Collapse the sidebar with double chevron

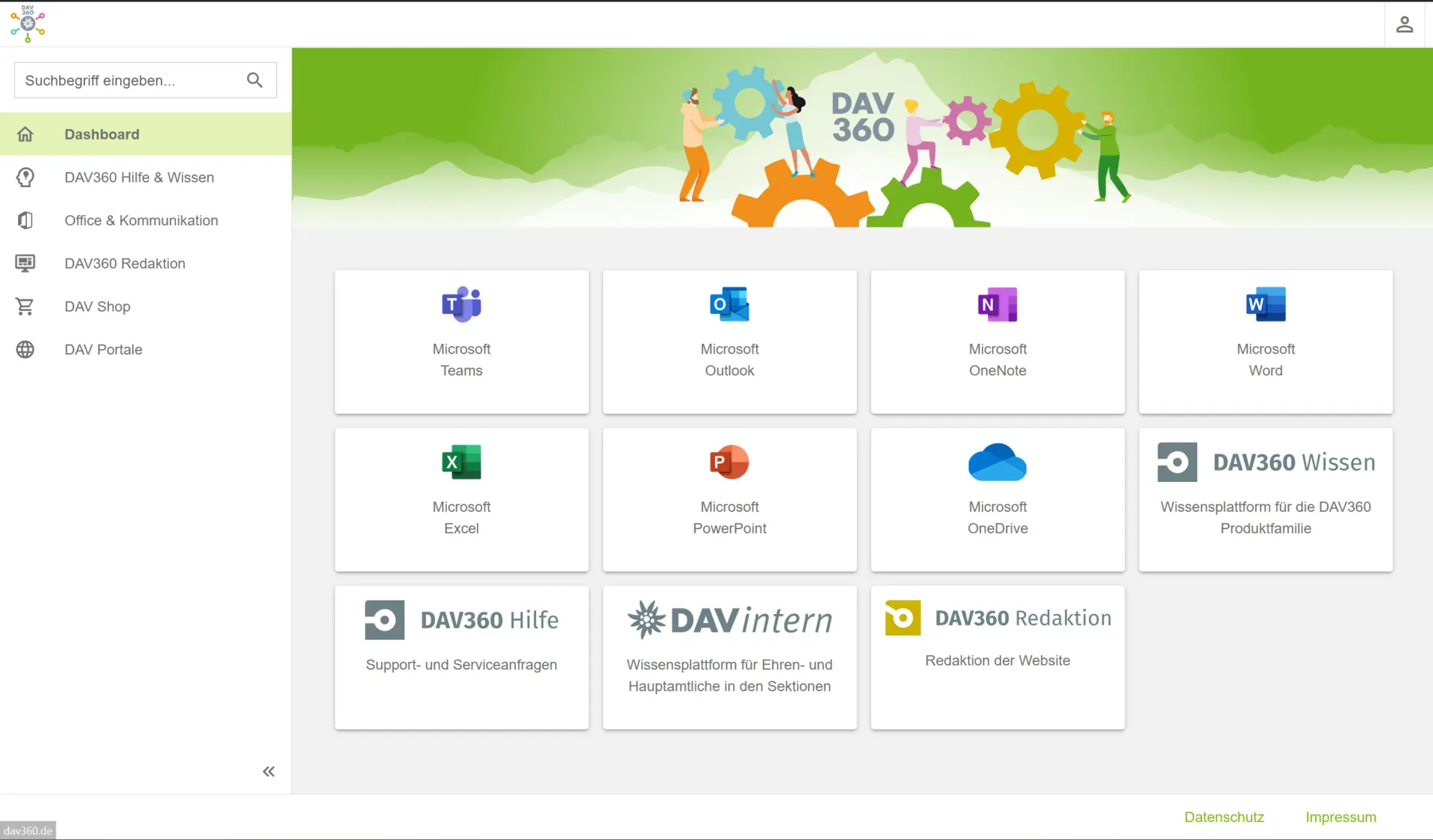[269, 771]
